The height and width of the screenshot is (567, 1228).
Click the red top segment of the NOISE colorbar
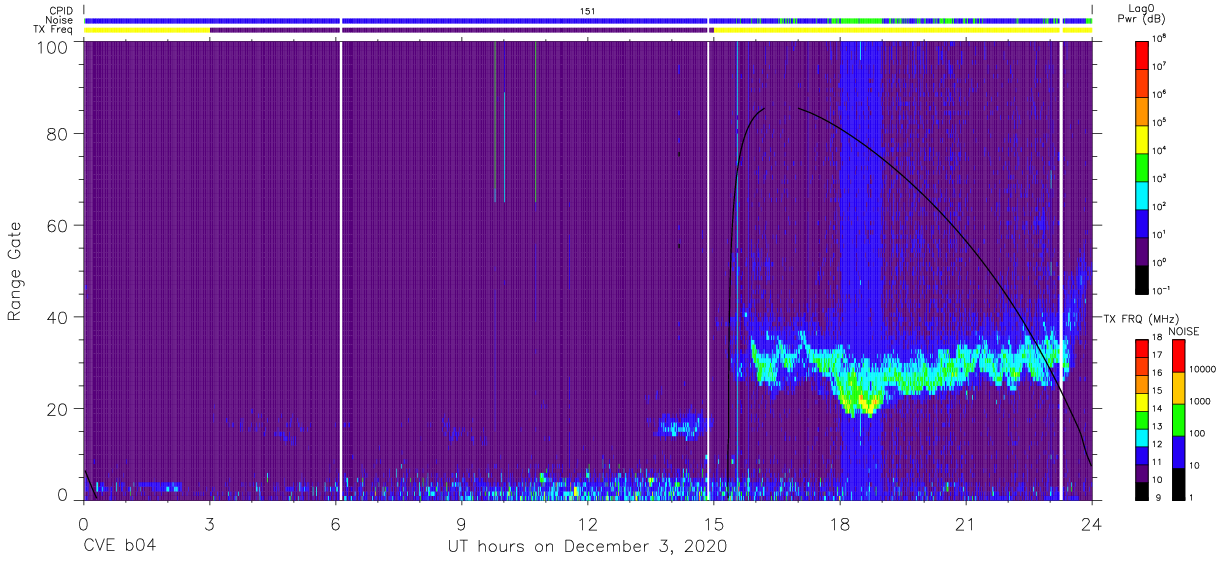[1178, 356]
